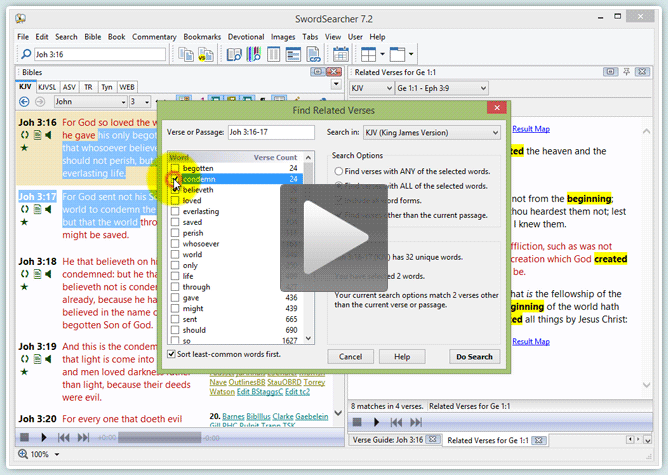The width and height of the screenshot is (668, 475).
Task: Expand the window layout dropdown arrow
Action: 411,54
